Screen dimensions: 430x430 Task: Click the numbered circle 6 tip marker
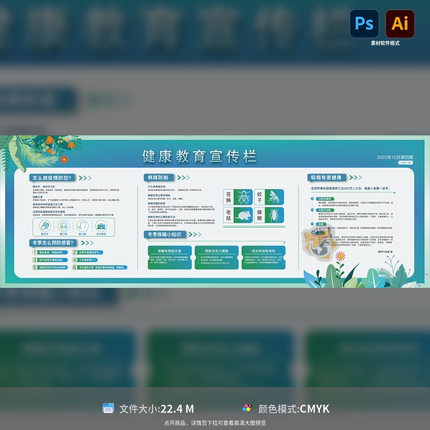75,267
